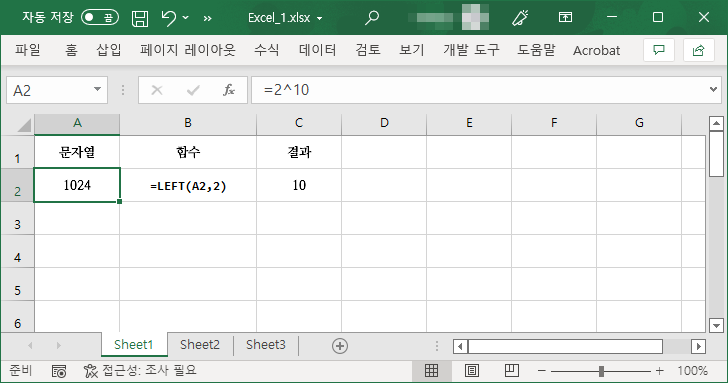The image size is (728, 383).
Task: Click cell B1 containing 함수
Action: click(x=188, y=152)
